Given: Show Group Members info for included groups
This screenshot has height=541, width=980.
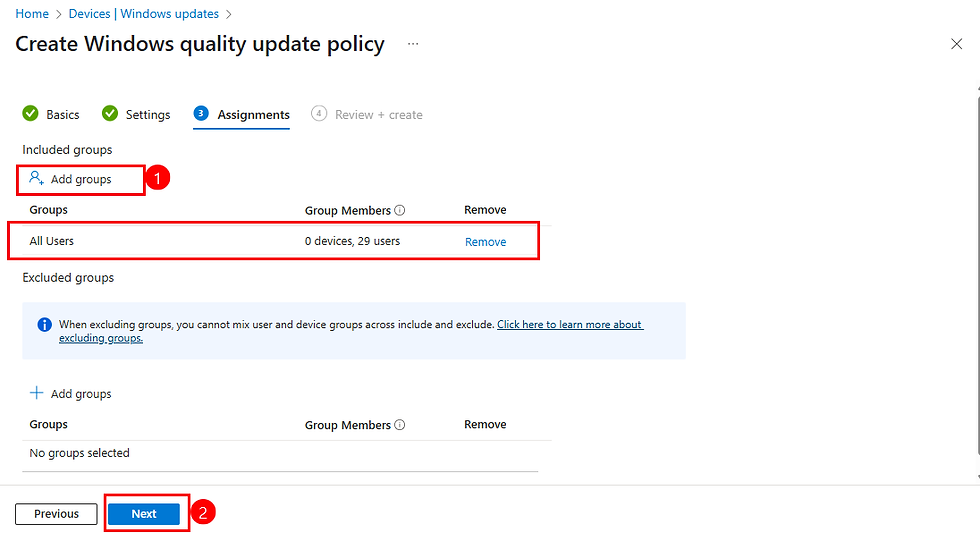Looking at the screenshot, I should coord(400,211).
